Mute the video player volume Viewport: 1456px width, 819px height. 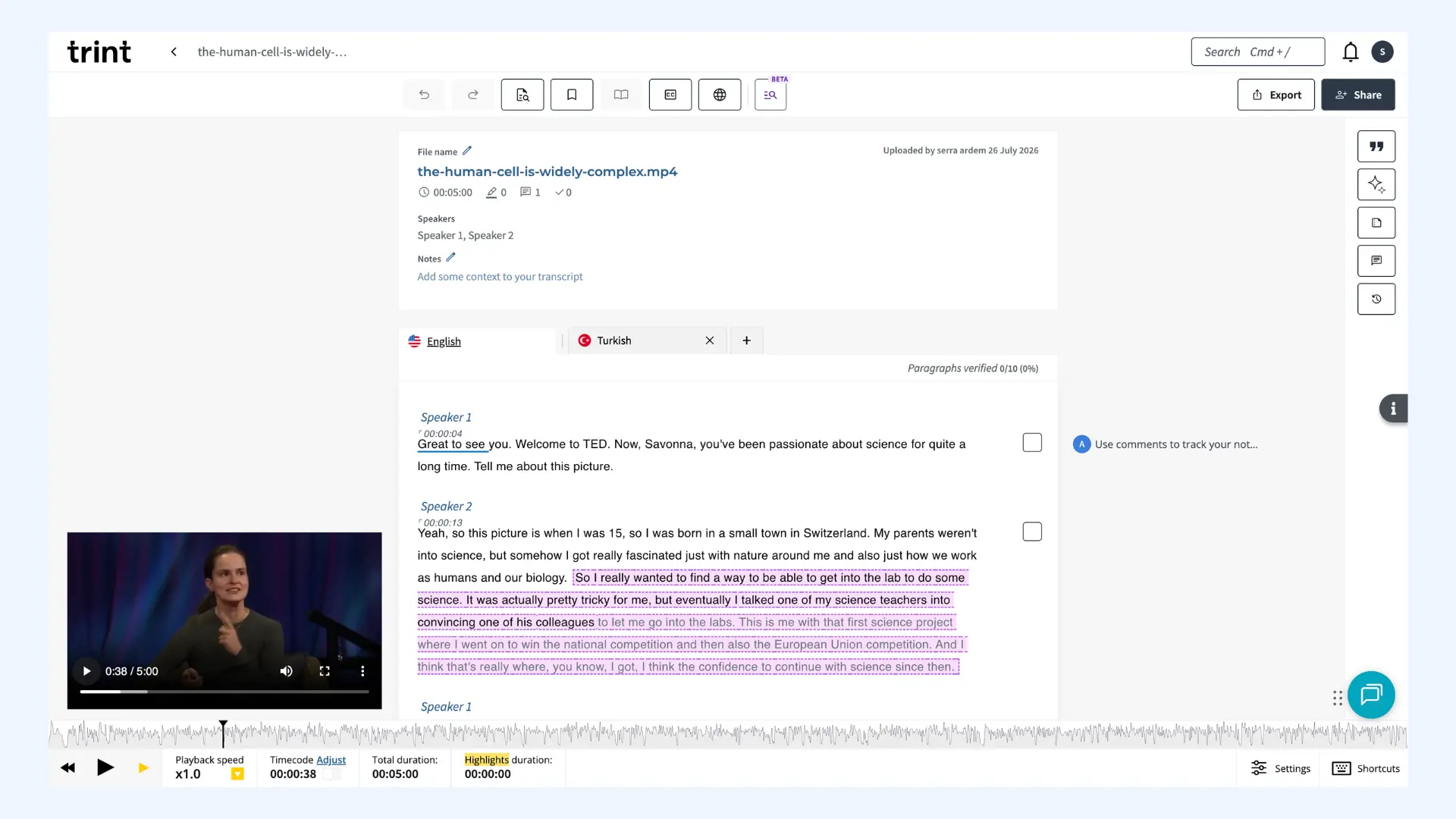point(286,671)
